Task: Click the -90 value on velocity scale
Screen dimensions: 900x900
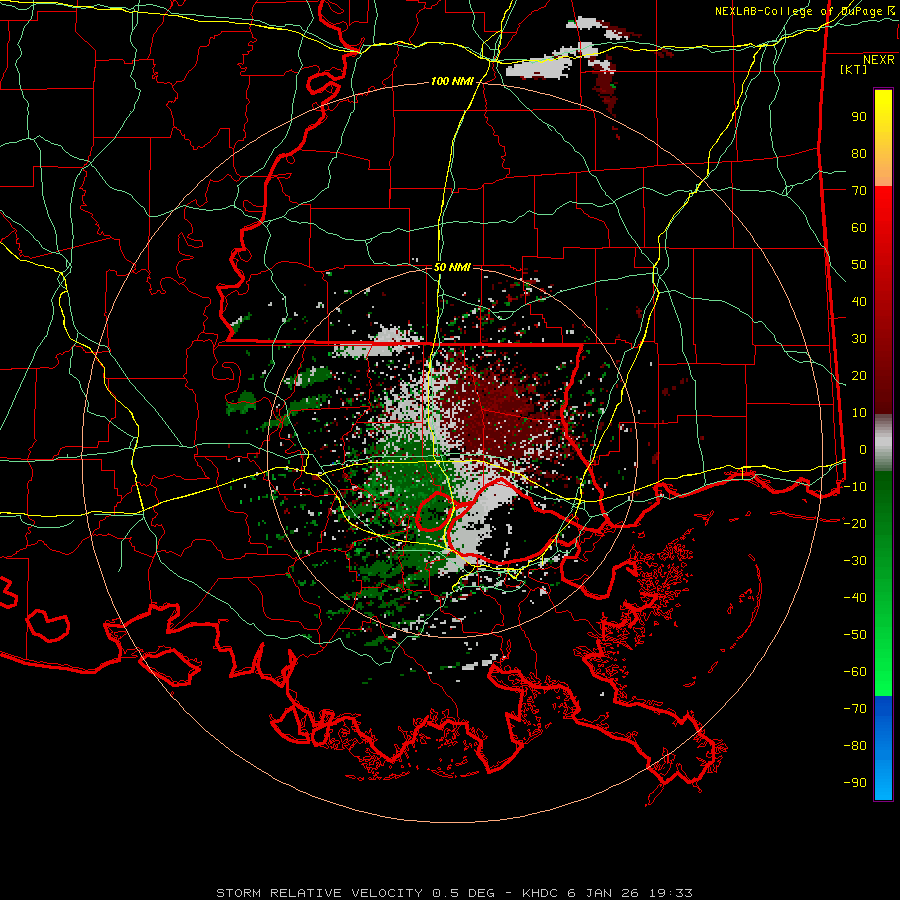Action: (855, 783)
